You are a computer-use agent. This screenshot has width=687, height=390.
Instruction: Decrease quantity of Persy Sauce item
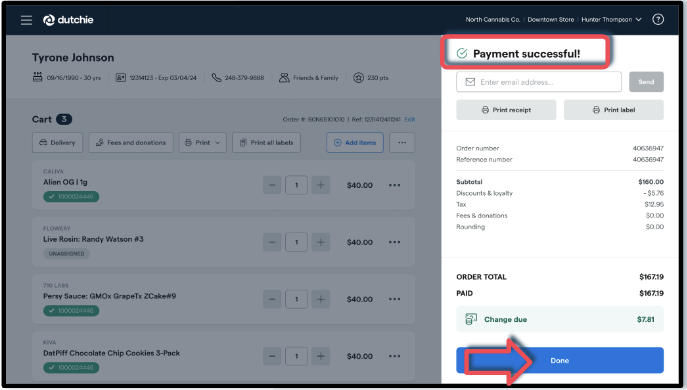[272, 299]
